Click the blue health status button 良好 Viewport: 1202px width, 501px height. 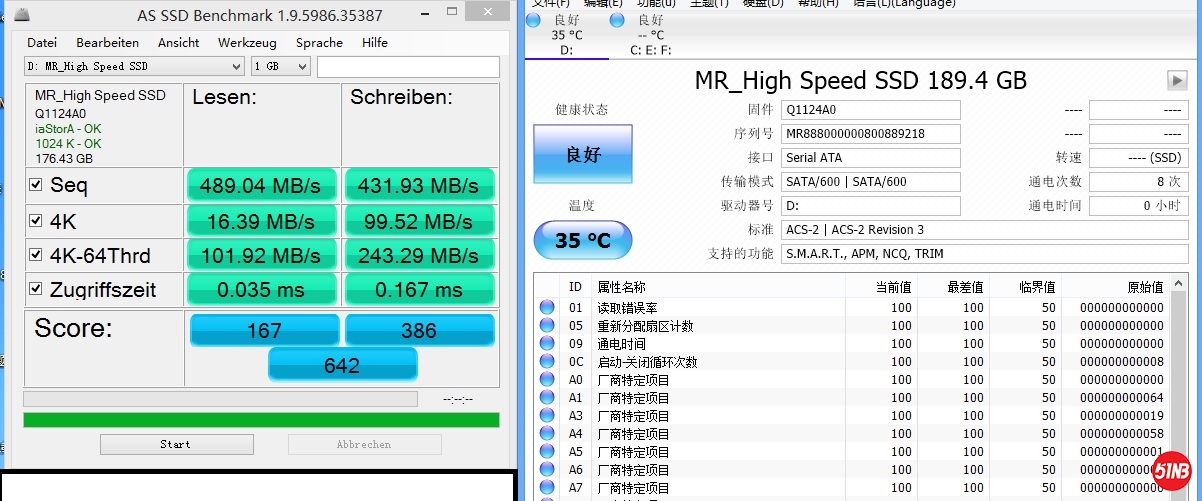pos(582,155)
